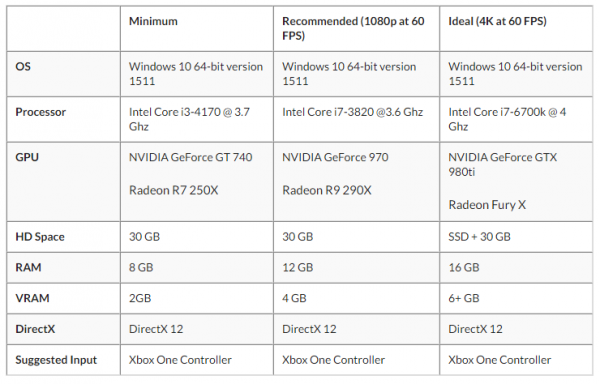
Task: Select the GPU row label
Action: point(27,157)
